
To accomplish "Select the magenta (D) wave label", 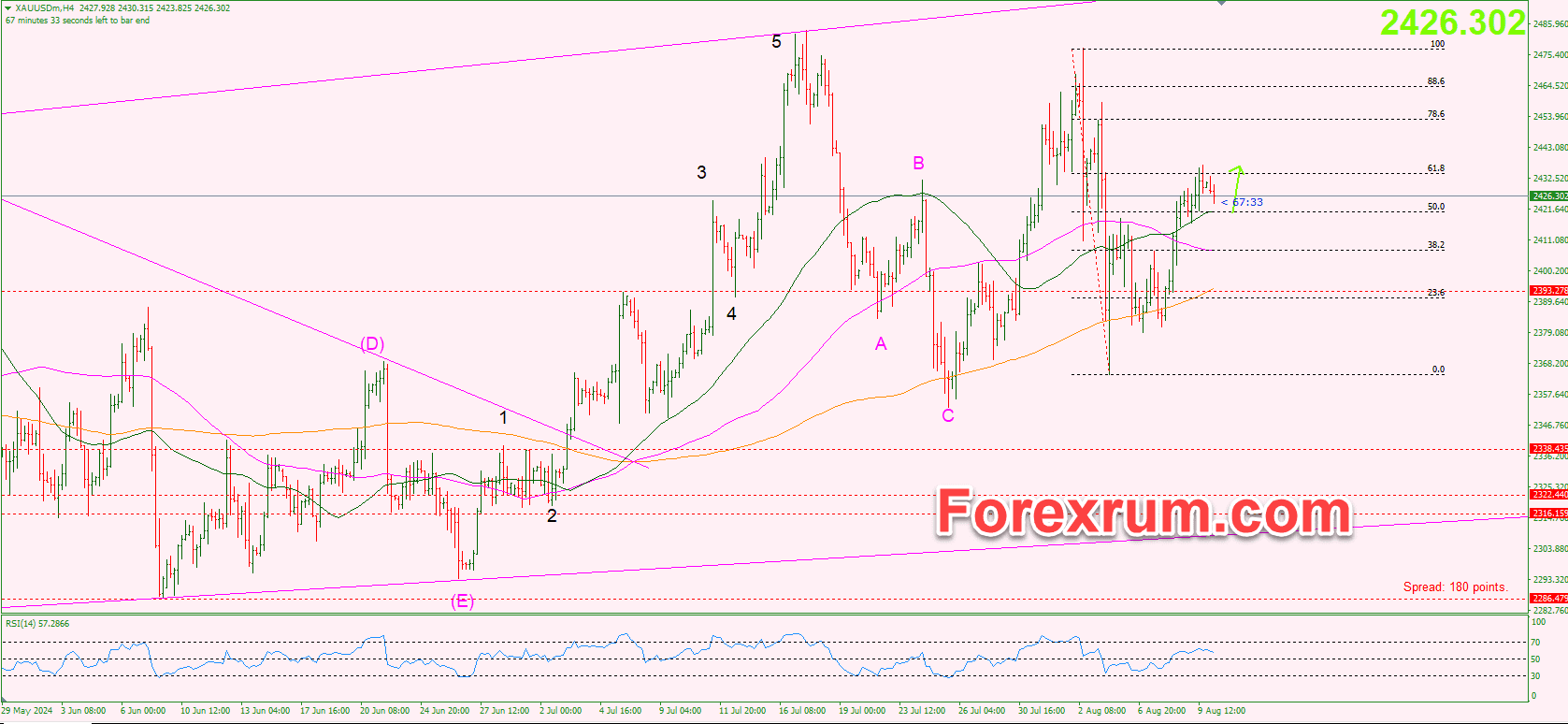I will pyautogui.click(x=372, y=344).
